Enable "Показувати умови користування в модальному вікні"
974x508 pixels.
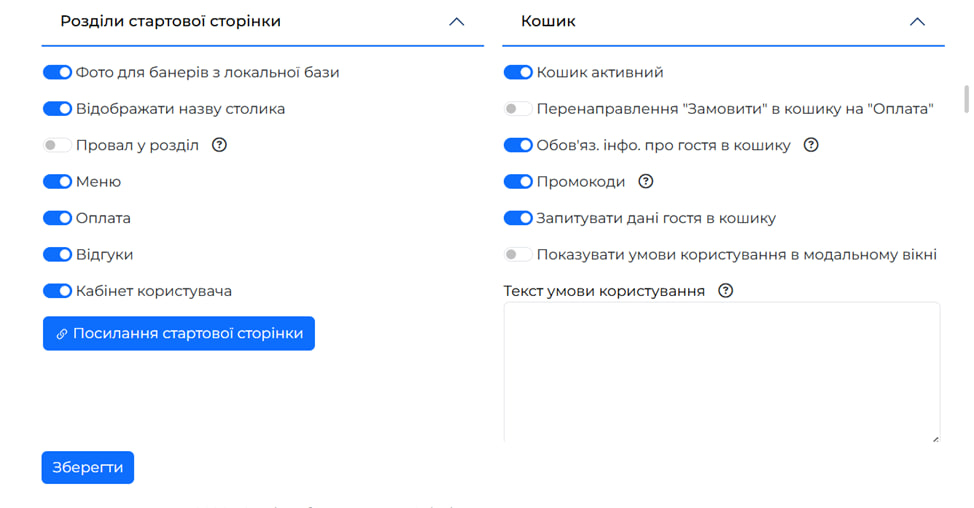click(518, 255)
